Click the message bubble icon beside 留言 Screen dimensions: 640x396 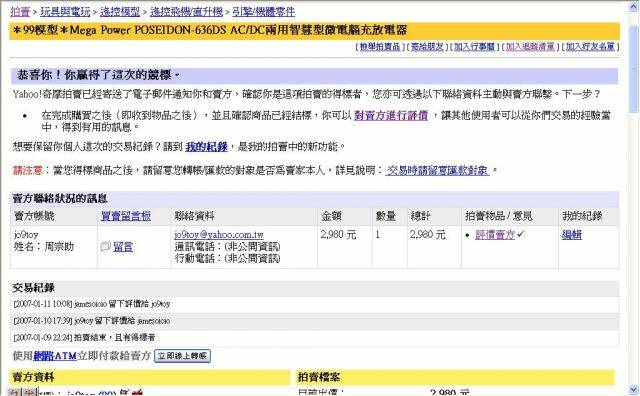click(x=105, y=247)
